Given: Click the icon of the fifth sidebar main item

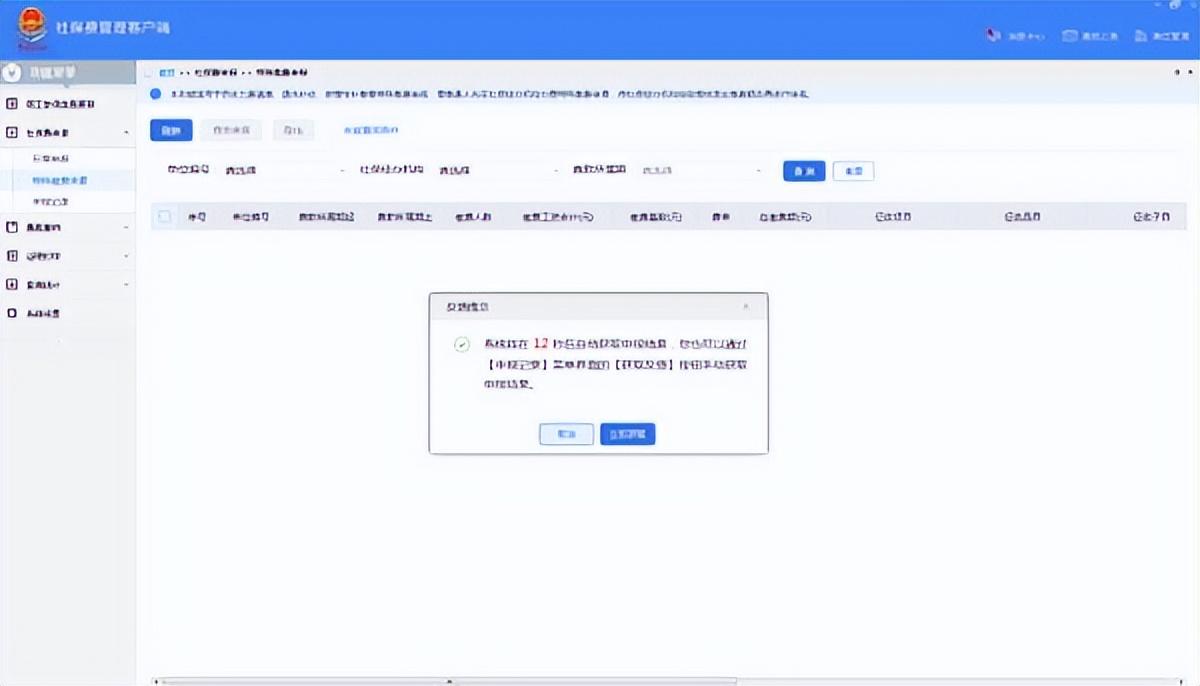Looking at the screenshot, I should click(12, 256).
